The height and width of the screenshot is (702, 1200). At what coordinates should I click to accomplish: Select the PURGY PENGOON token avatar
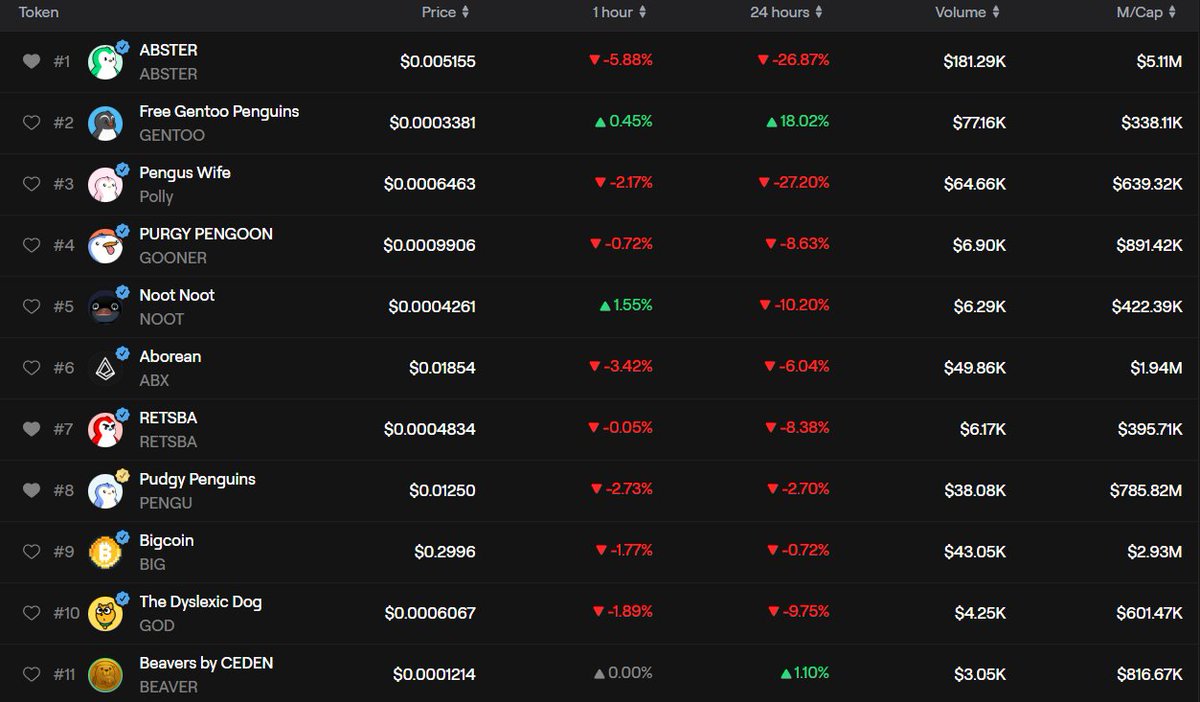105,245
